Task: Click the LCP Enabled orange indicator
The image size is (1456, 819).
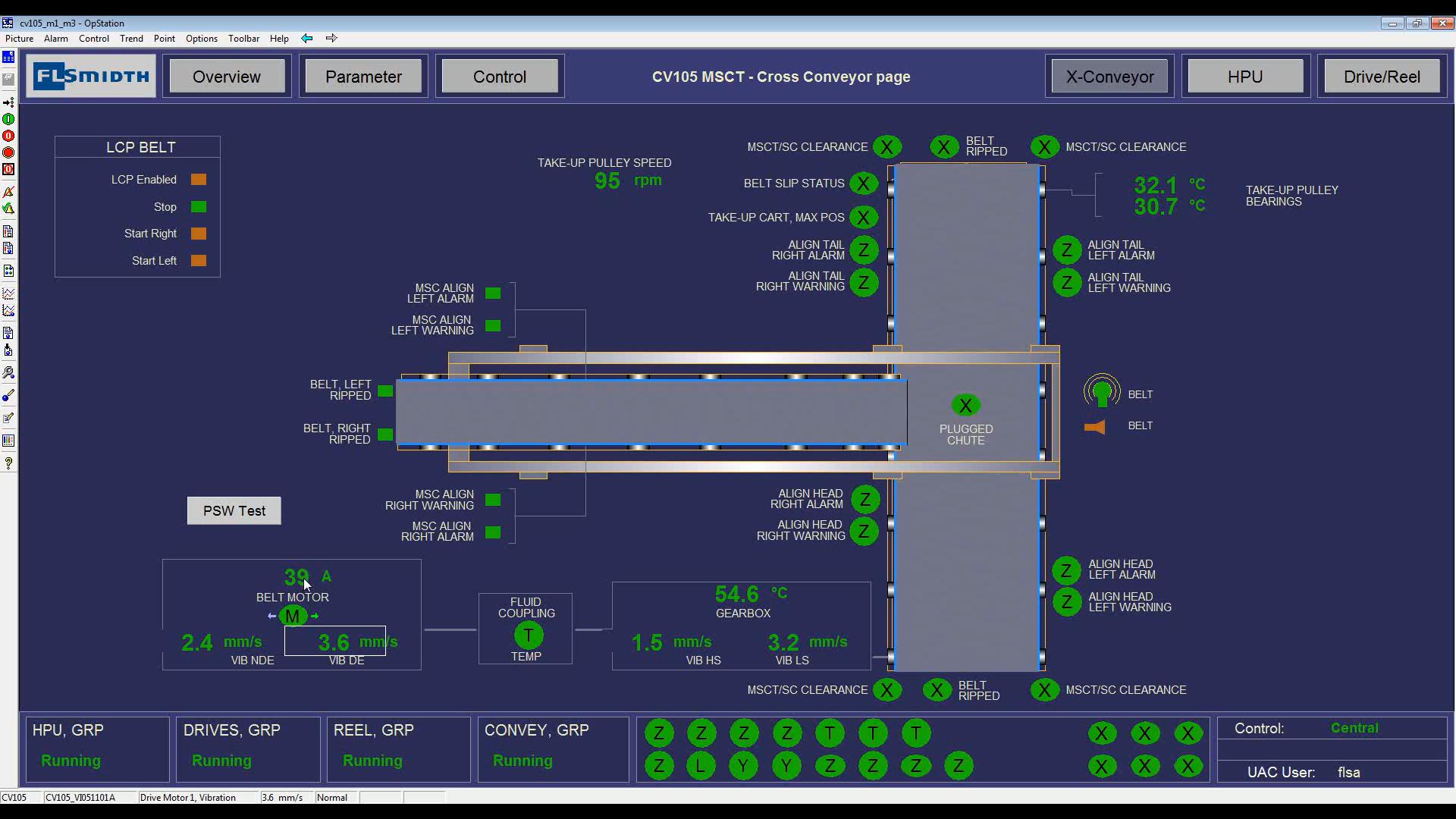Action: (199, 180)
